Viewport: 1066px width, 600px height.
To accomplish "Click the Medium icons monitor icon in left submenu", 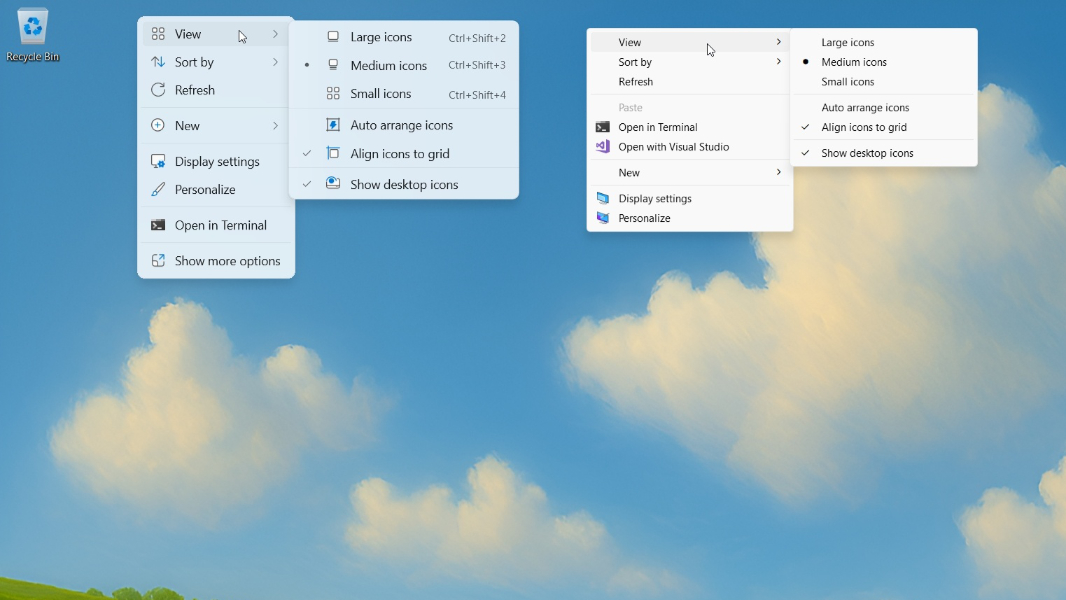I will pyautogui.click(x=333, y=65).
